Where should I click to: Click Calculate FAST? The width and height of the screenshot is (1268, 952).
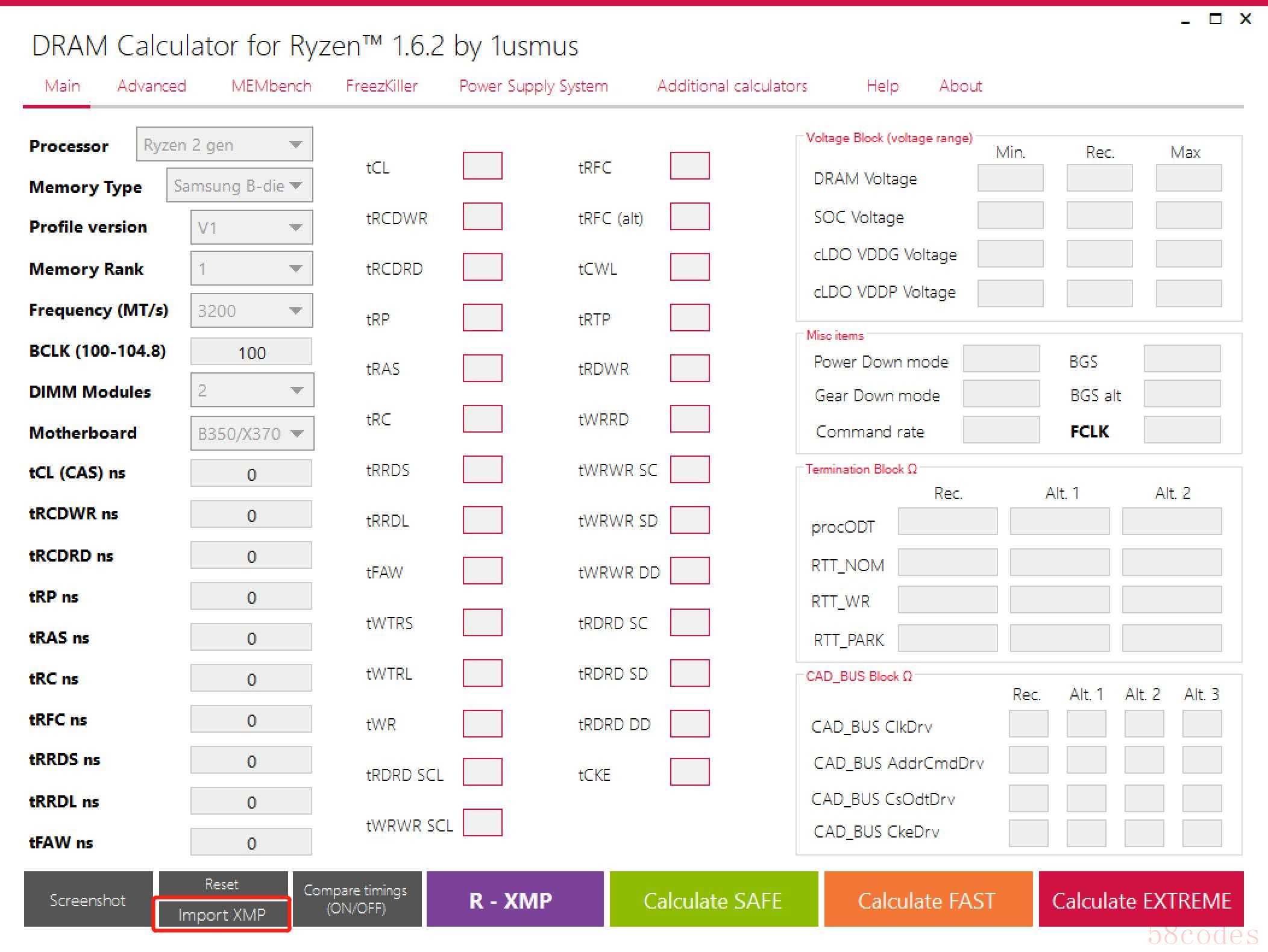928,900
